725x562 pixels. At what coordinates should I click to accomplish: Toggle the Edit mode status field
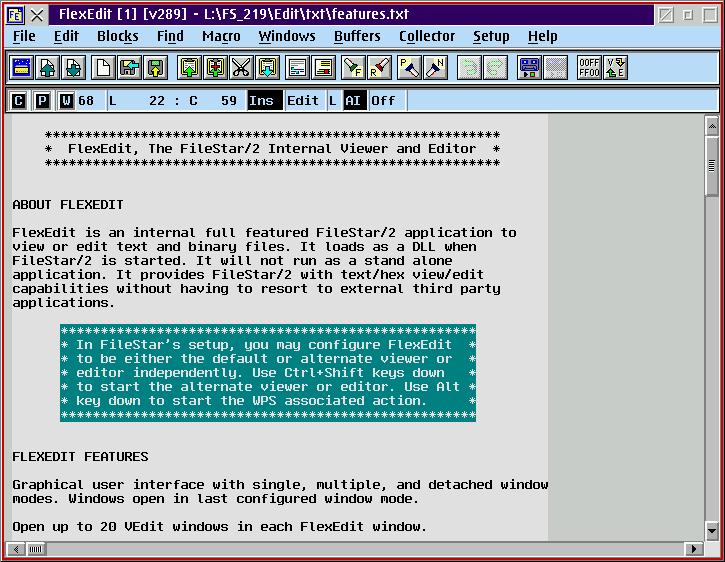click(303, 100)
